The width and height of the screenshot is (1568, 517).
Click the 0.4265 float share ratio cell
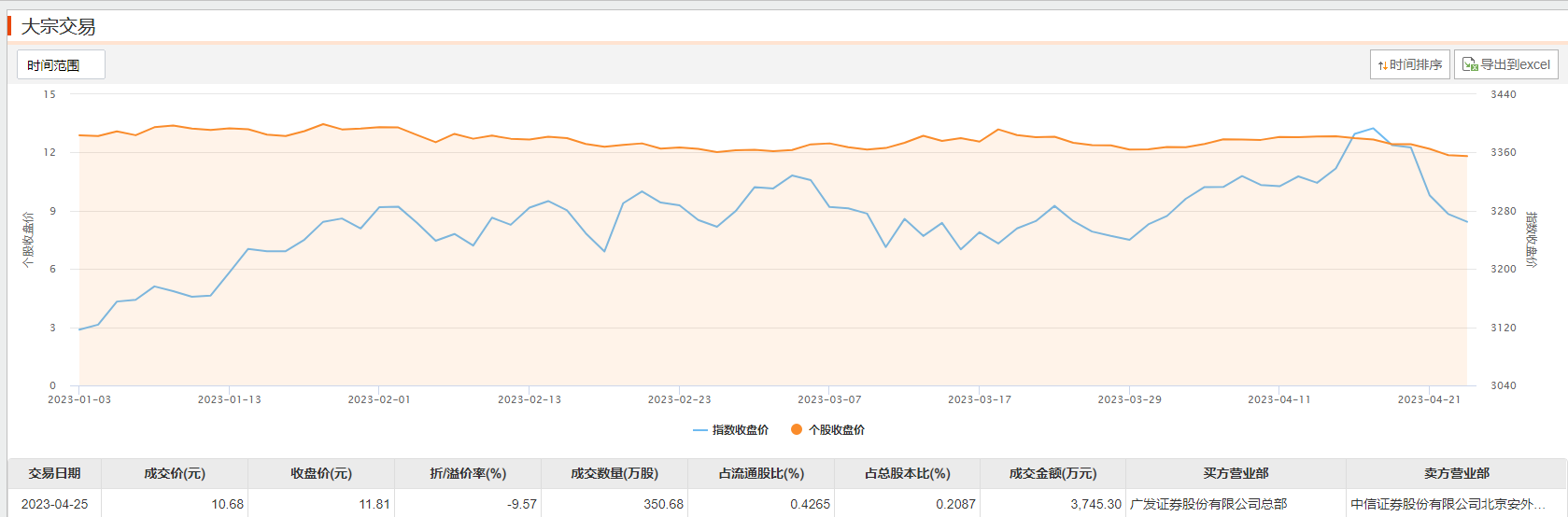(761, 504)
